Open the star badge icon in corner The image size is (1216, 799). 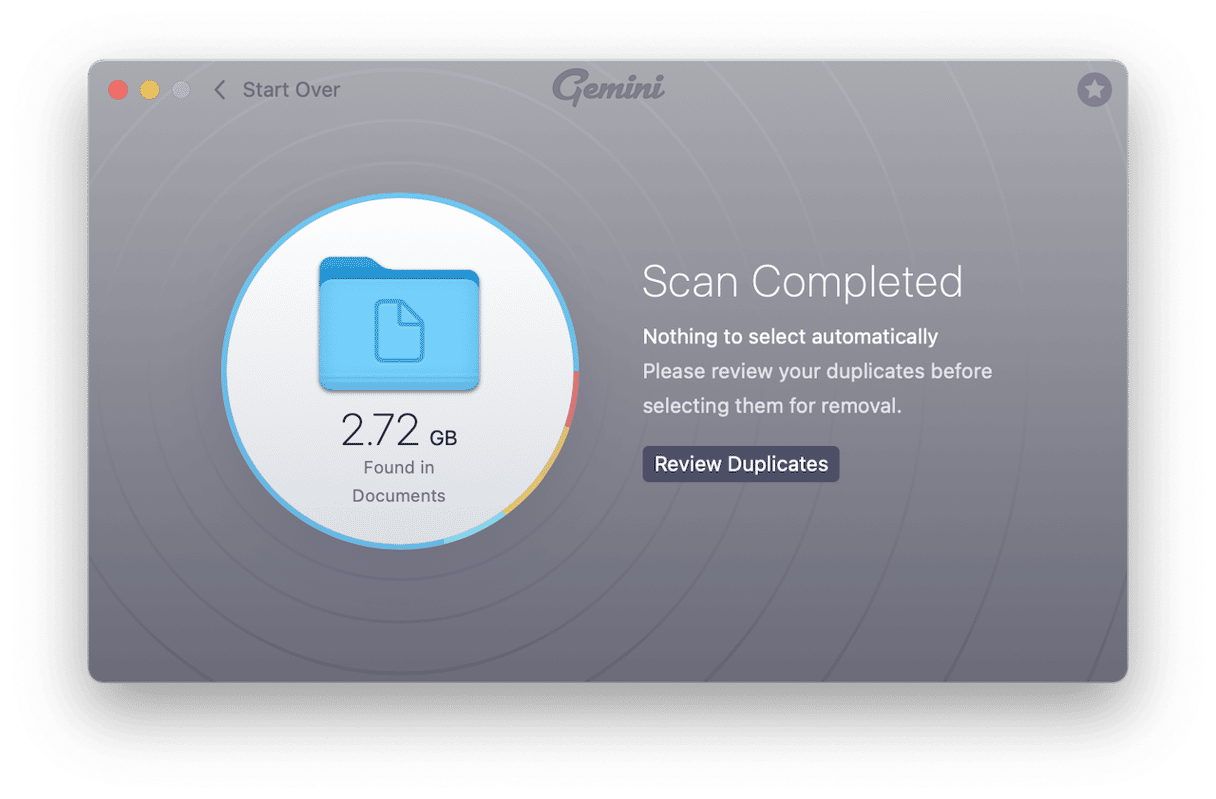tap(1094, 90)
